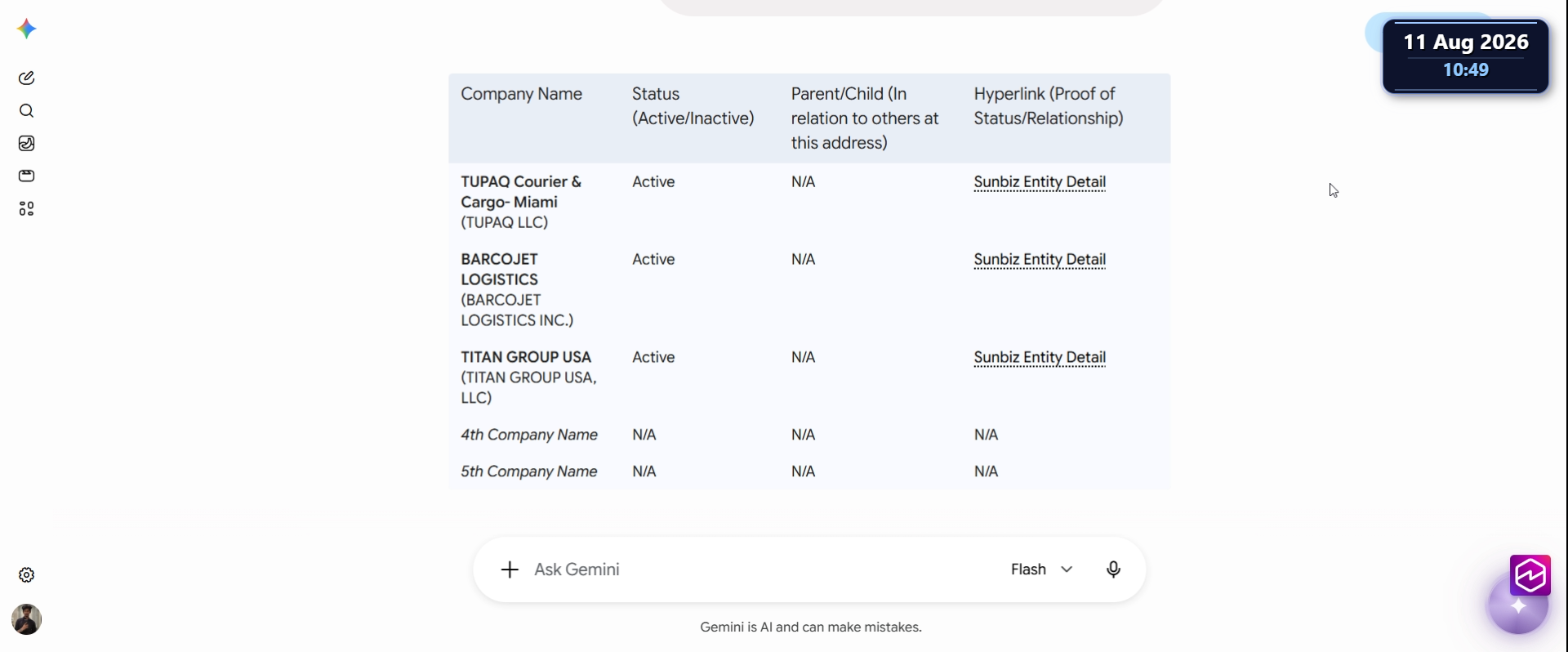Click the Hyperlink column header cell
Screen dimensions: 1568x652
[x=1066, y=118]
